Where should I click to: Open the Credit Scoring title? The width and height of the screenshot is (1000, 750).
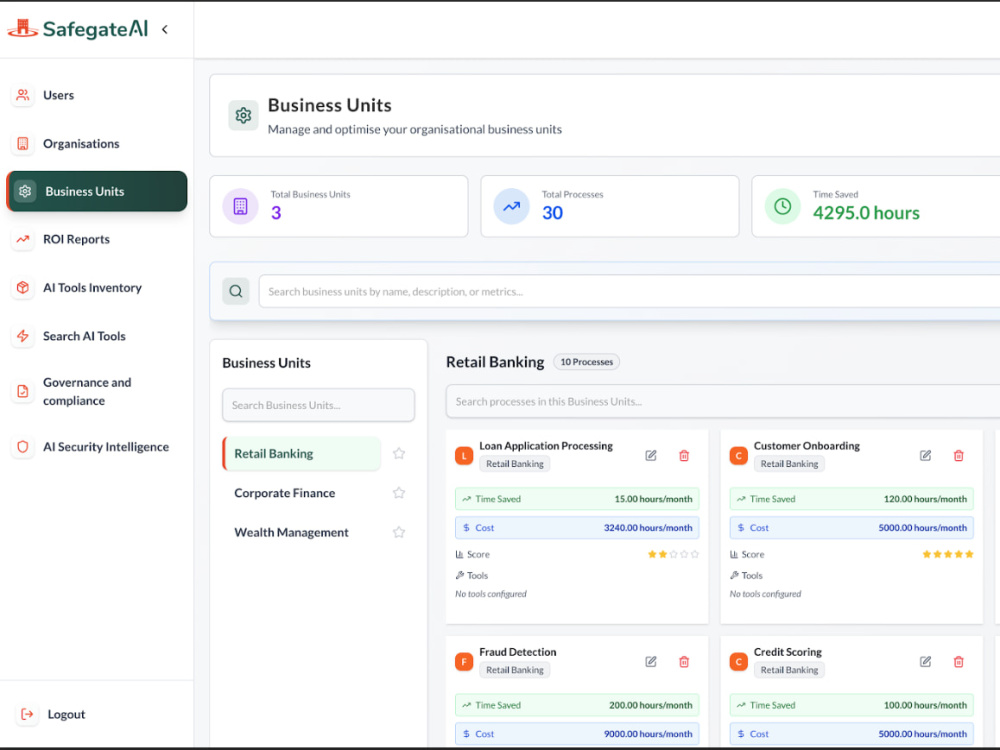pos(788,652)
